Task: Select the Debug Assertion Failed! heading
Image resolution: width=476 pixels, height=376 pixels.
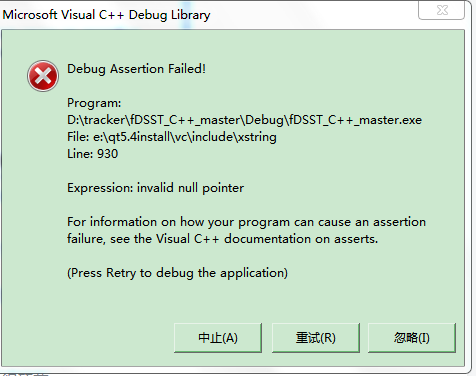Action: coord(136,69)
